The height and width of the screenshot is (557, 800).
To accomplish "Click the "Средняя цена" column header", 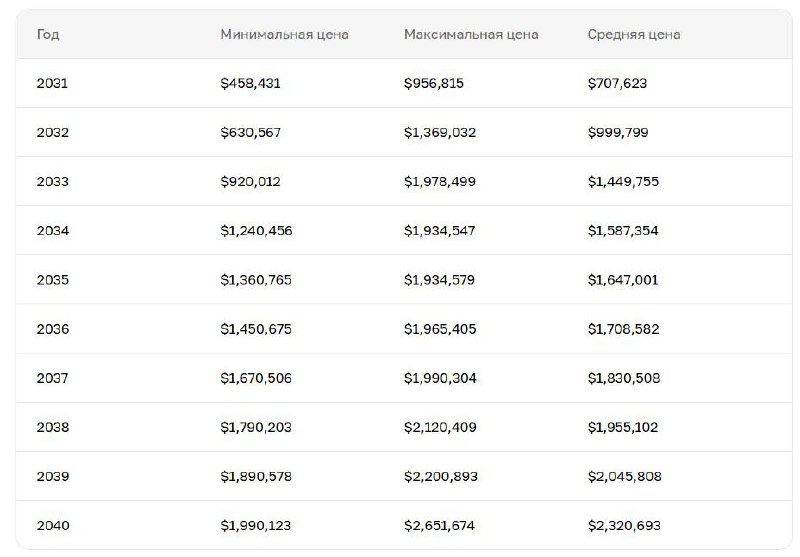I will coord(634,35).
